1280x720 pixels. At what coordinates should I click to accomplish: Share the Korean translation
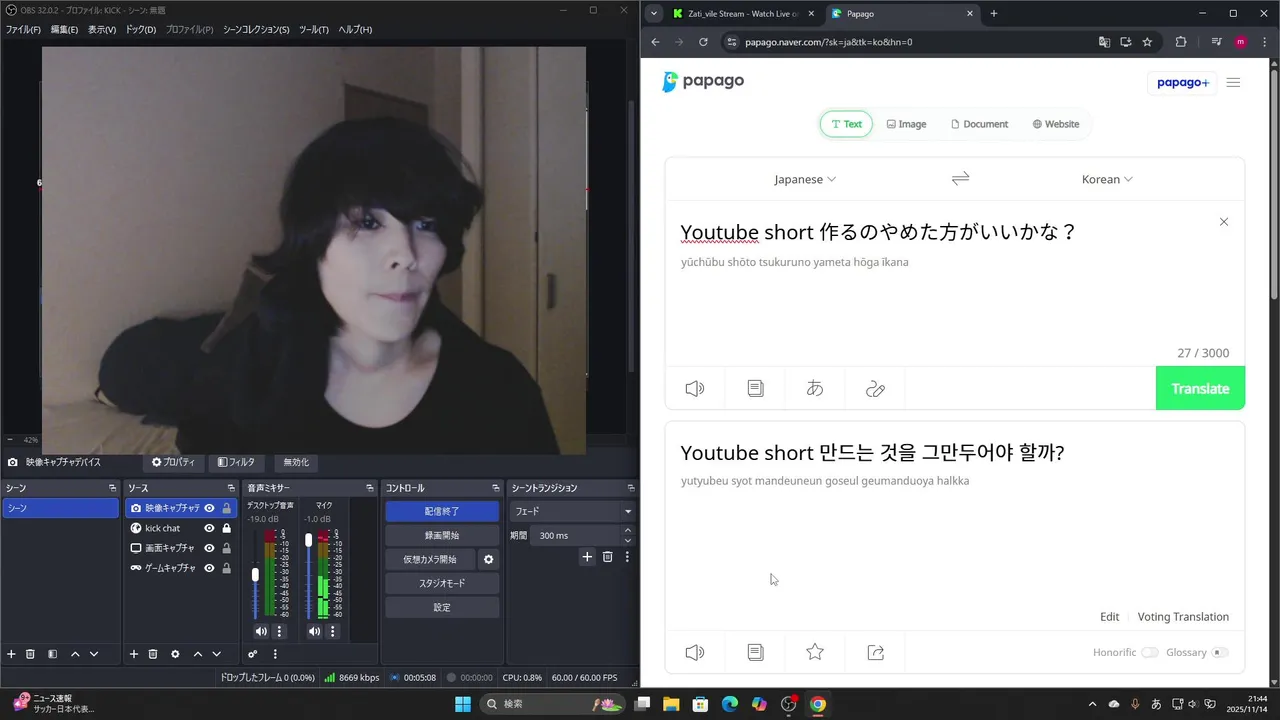(x=875, y=652)
